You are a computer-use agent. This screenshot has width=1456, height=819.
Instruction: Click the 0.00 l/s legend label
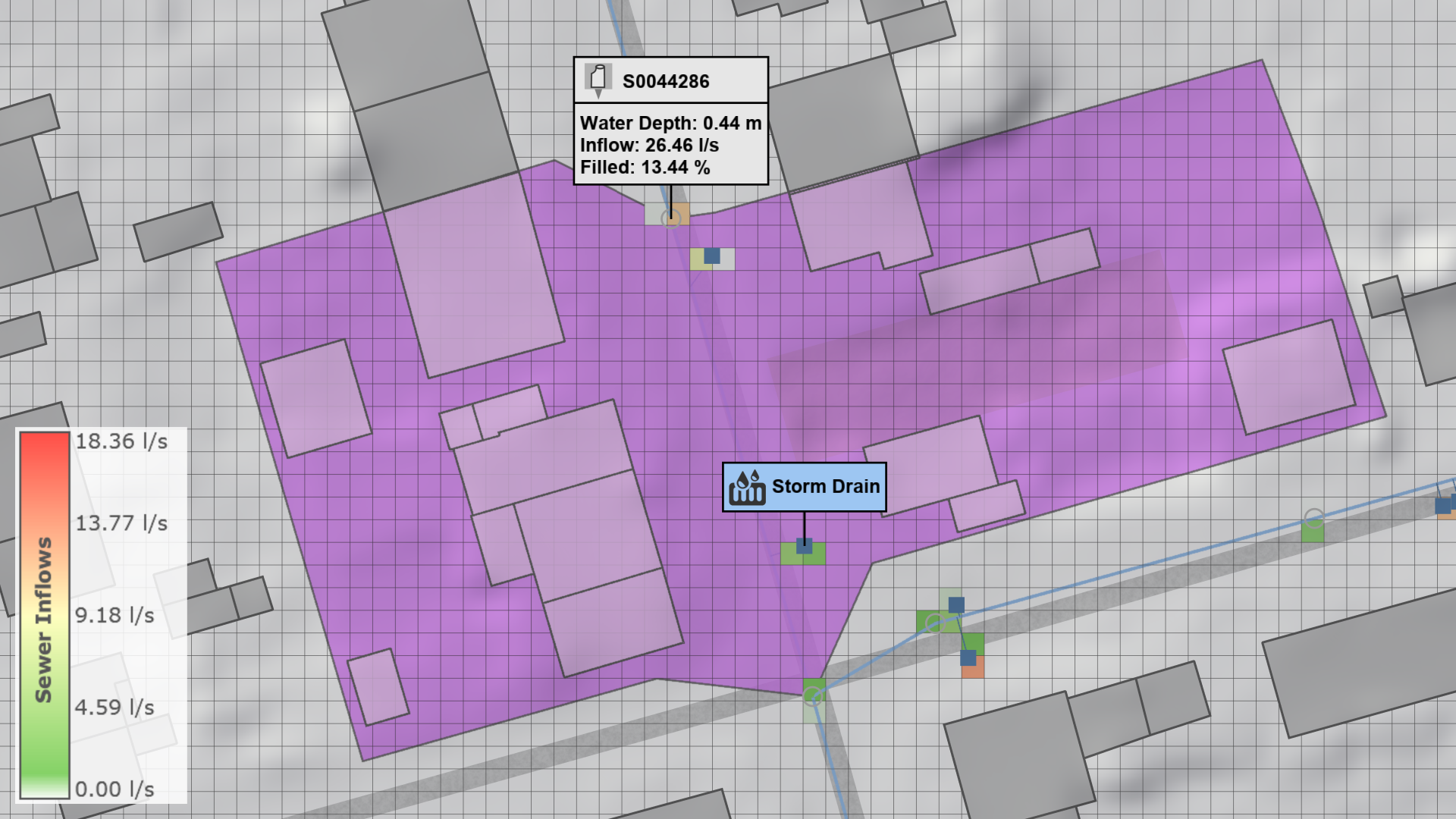click(115, 789)
